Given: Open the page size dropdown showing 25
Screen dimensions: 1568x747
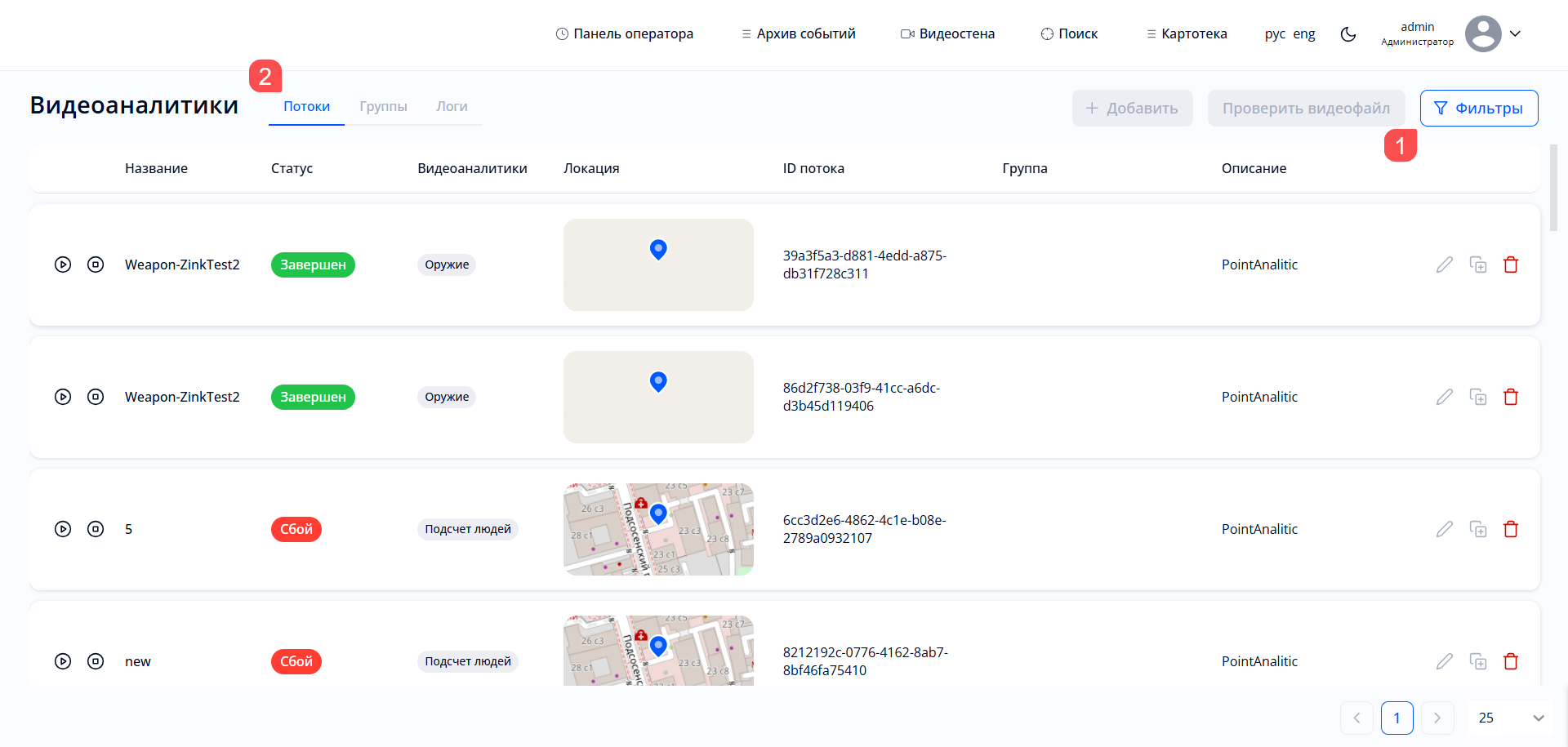Looking at the screenshot, I should [1511, 718].
